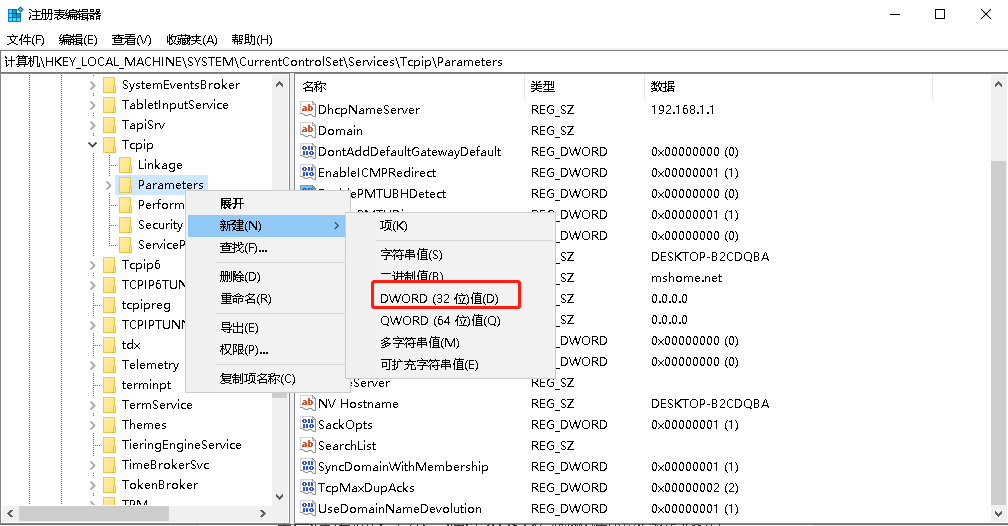Expand the Parameters key chevron
1008x526 pixels.
(108, 185)
